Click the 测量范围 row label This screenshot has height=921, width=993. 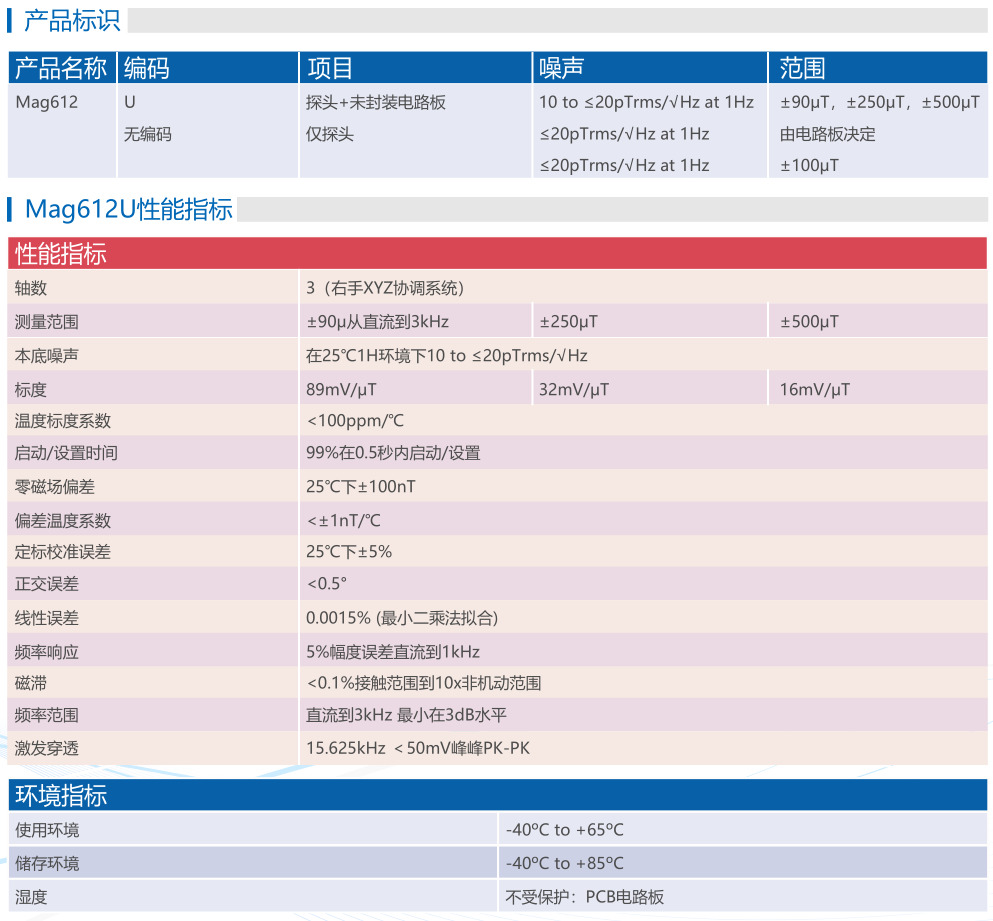pyautogui.click(x=47, y=322)
